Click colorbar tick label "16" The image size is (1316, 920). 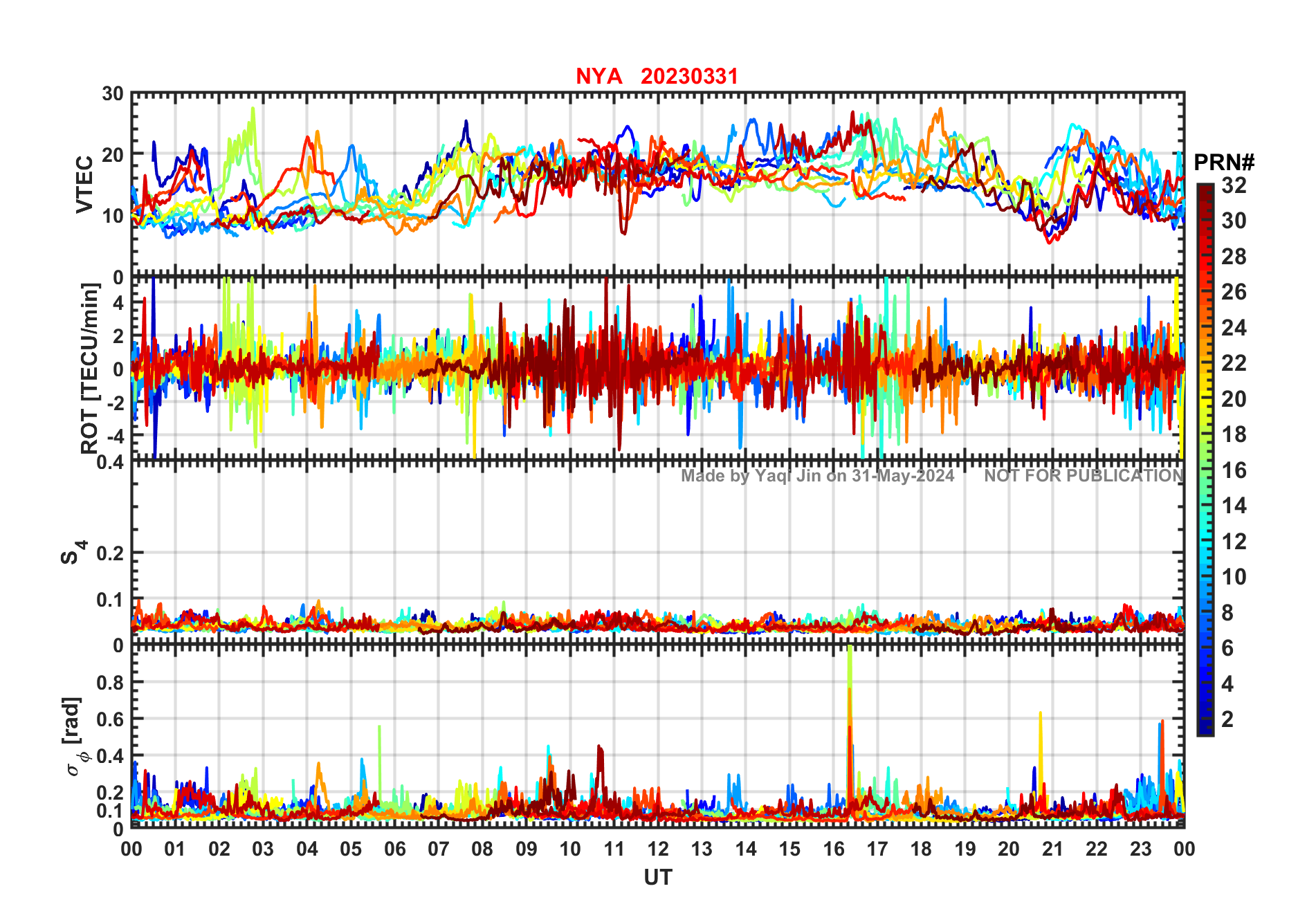(1234, 470)
